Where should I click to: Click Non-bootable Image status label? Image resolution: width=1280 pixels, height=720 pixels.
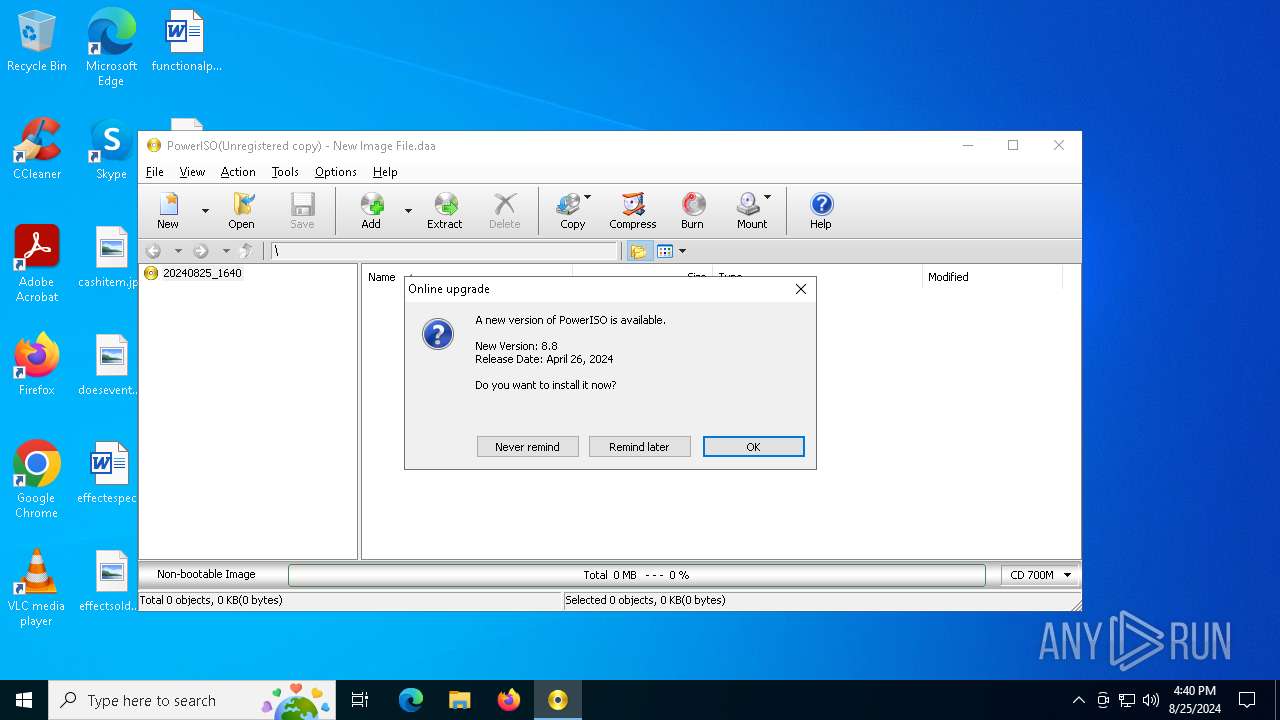tap(206, 575)
